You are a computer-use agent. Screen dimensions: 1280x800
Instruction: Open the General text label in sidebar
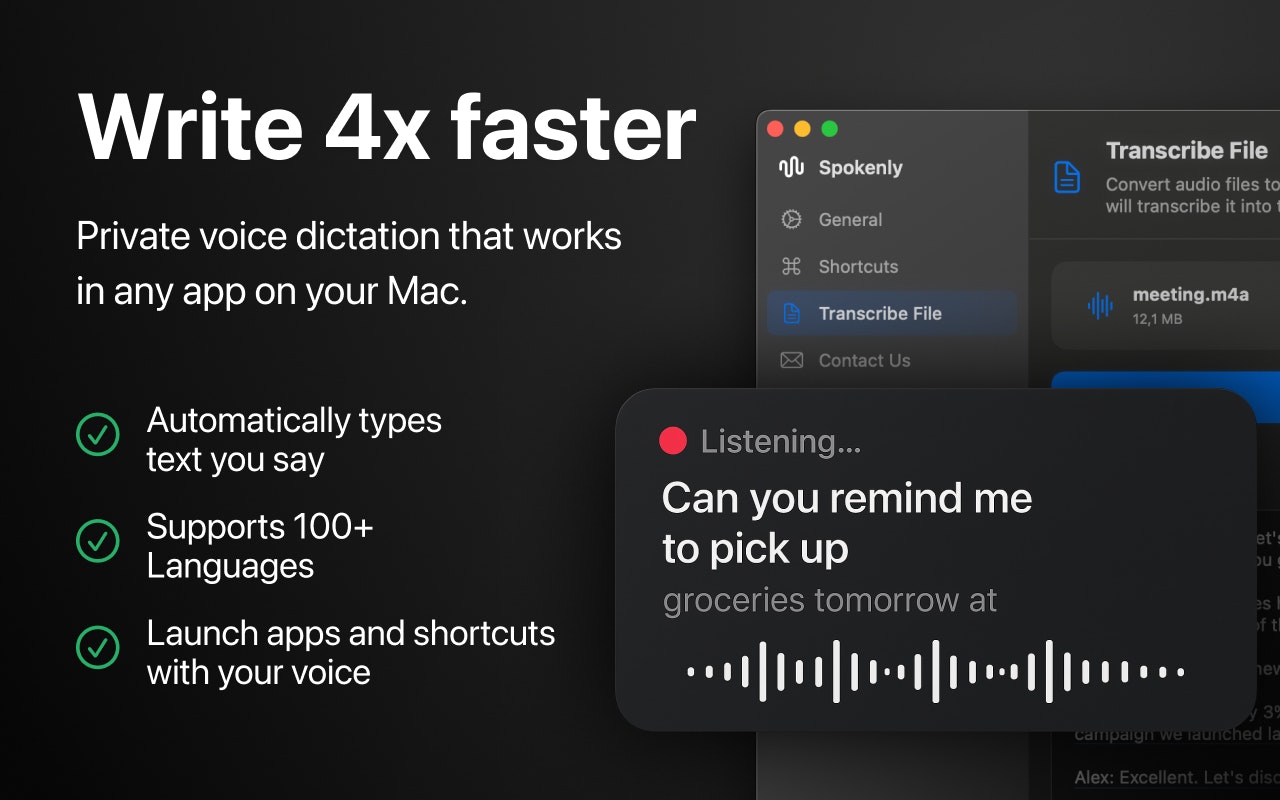pyautogui.click(x=850, y=220)
